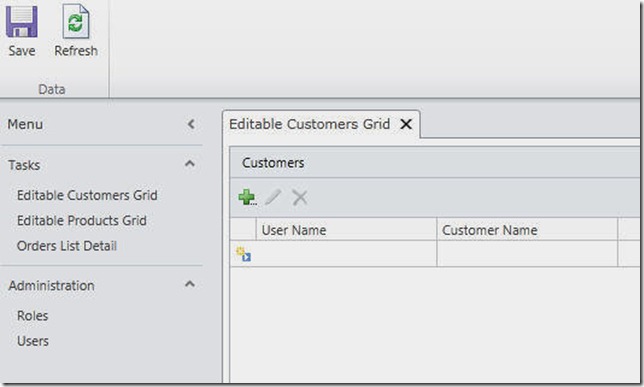
Task: Open the Users administration screen
Action: click(x=33, y=341)
